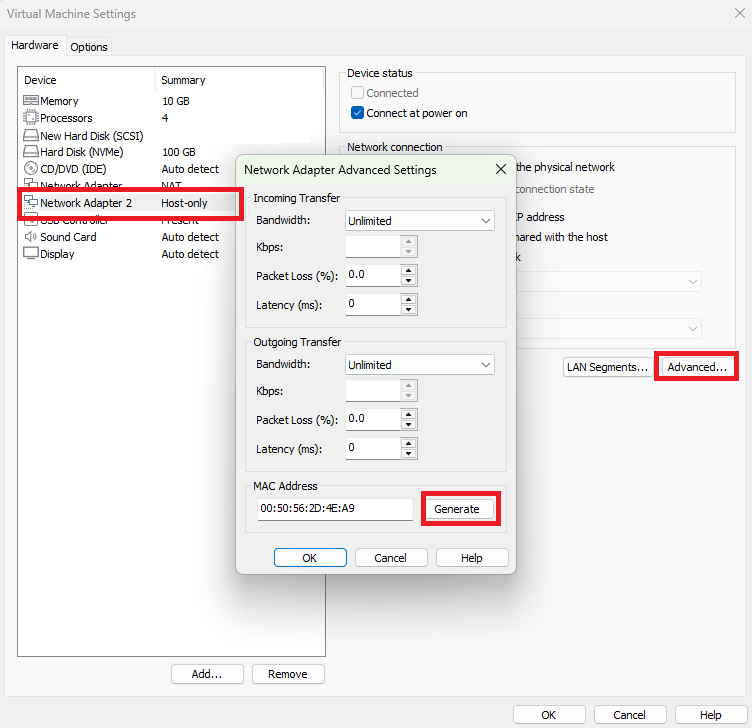Close the Virtual Machine Settings window
Viewport: 752px width, 728px height.
pyautogui.click(x=740, y=13)
